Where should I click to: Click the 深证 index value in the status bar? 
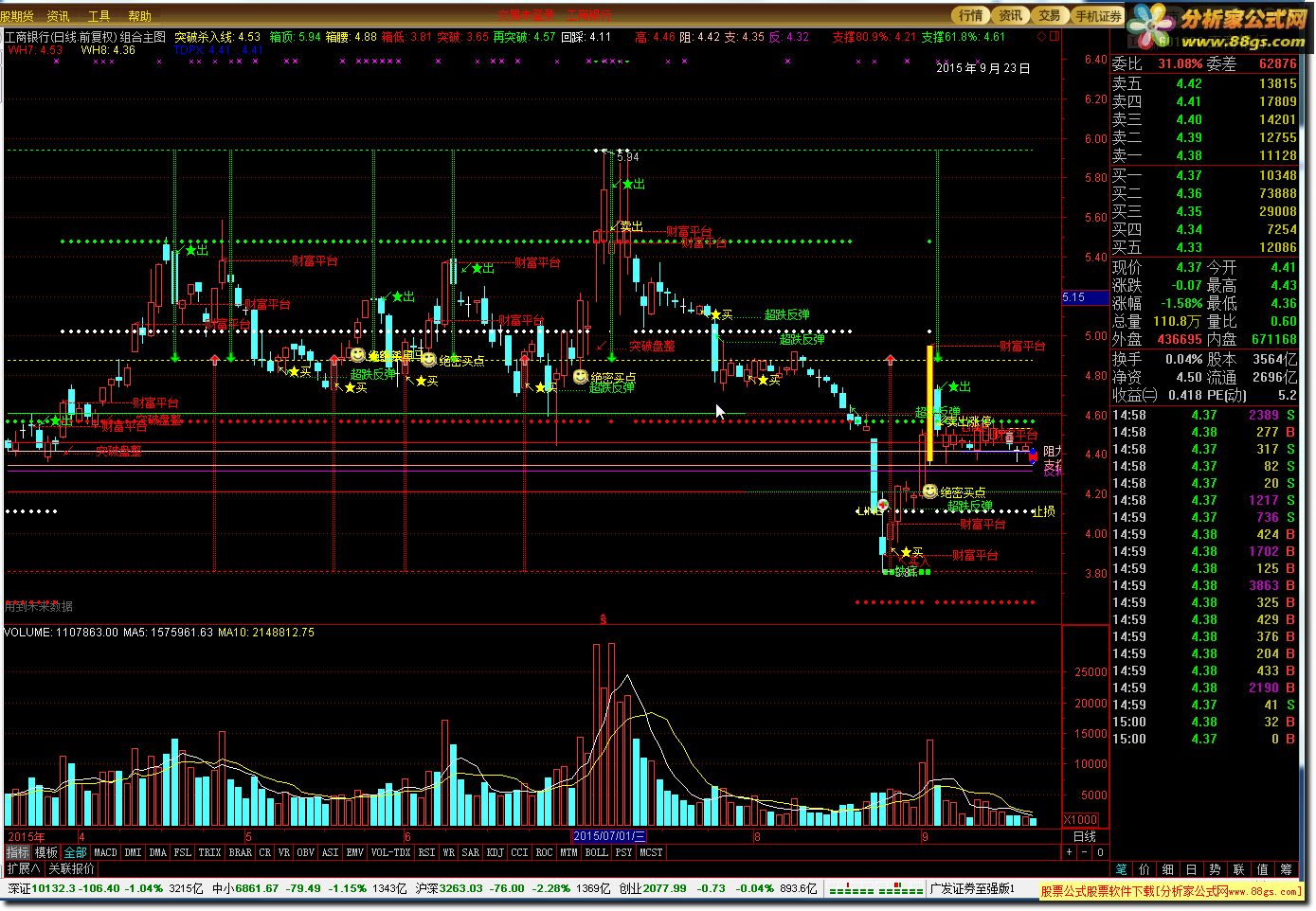[53, 888]
